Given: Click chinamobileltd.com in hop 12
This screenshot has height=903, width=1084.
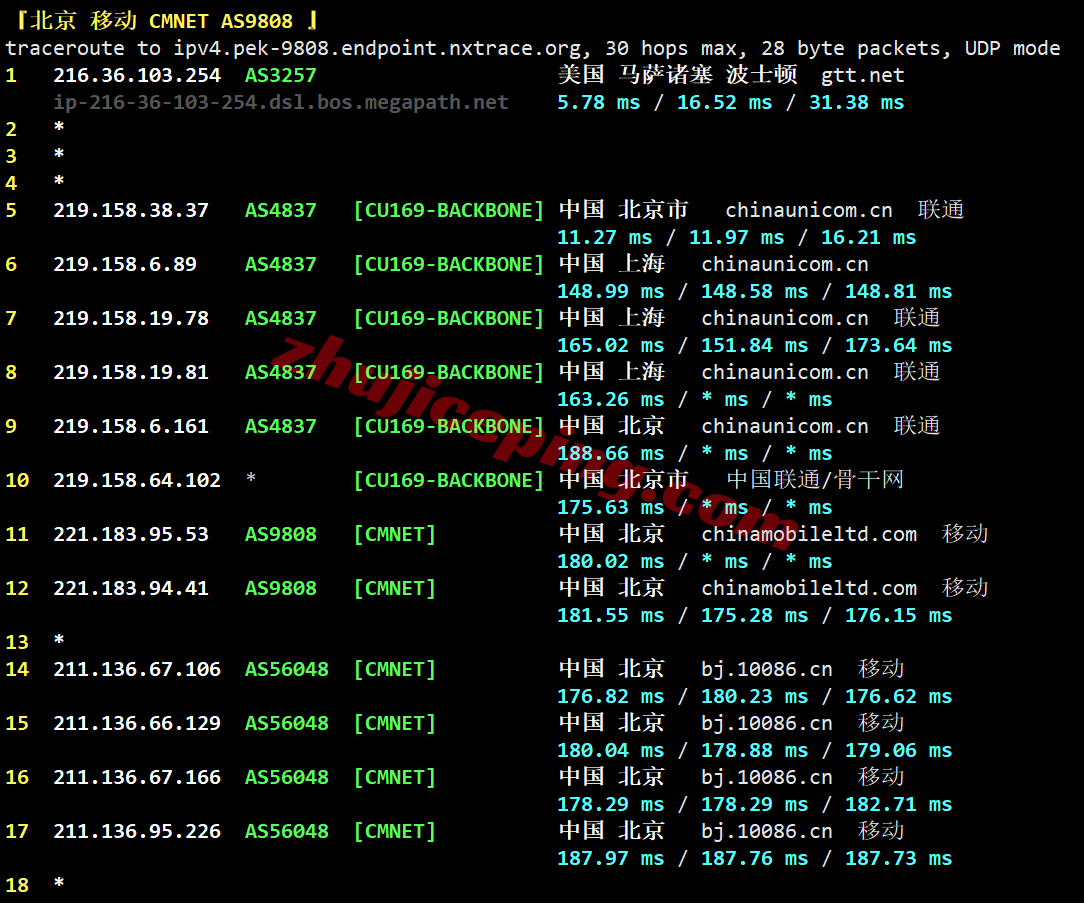Looking at the screenshot, I should (x=809, y=588).
